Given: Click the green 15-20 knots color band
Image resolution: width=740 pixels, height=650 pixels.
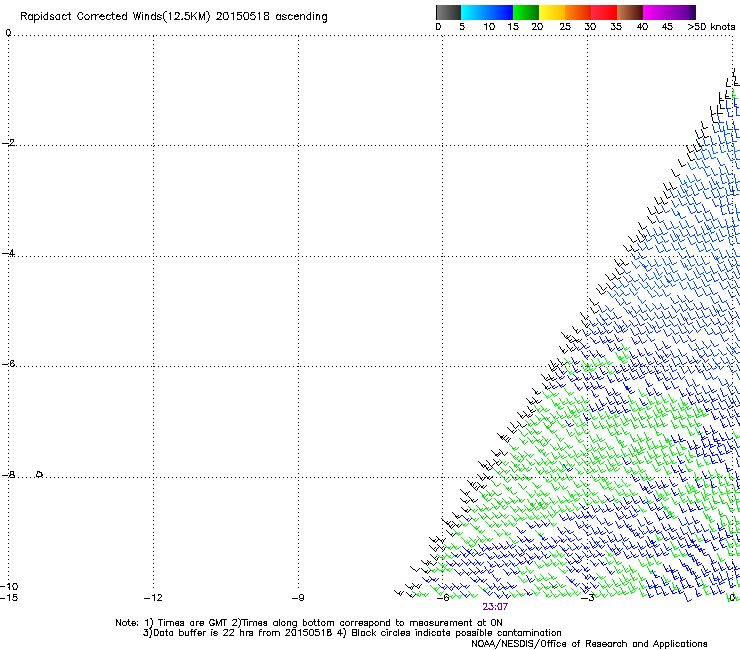Looking at the screenshot, I should [526, 12].
